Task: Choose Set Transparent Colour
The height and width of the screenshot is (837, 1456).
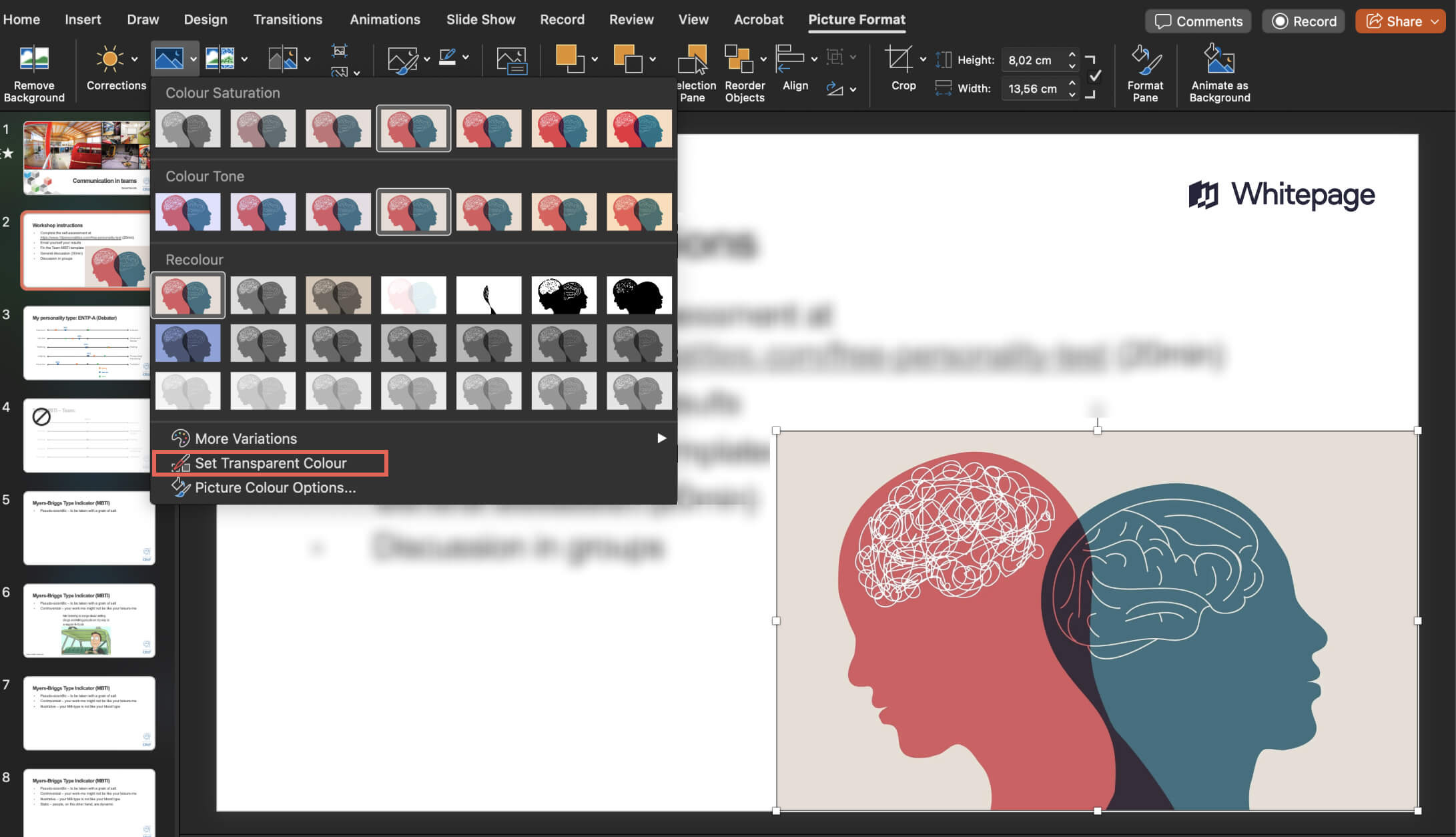Action: [x=270, y=463]
